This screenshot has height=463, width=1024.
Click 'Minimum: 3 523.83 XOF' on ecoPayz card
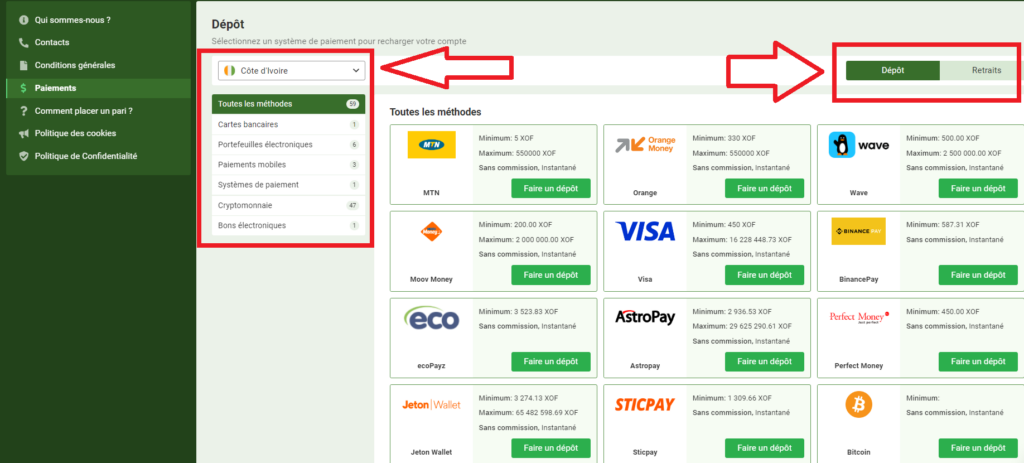click(518, 311)
